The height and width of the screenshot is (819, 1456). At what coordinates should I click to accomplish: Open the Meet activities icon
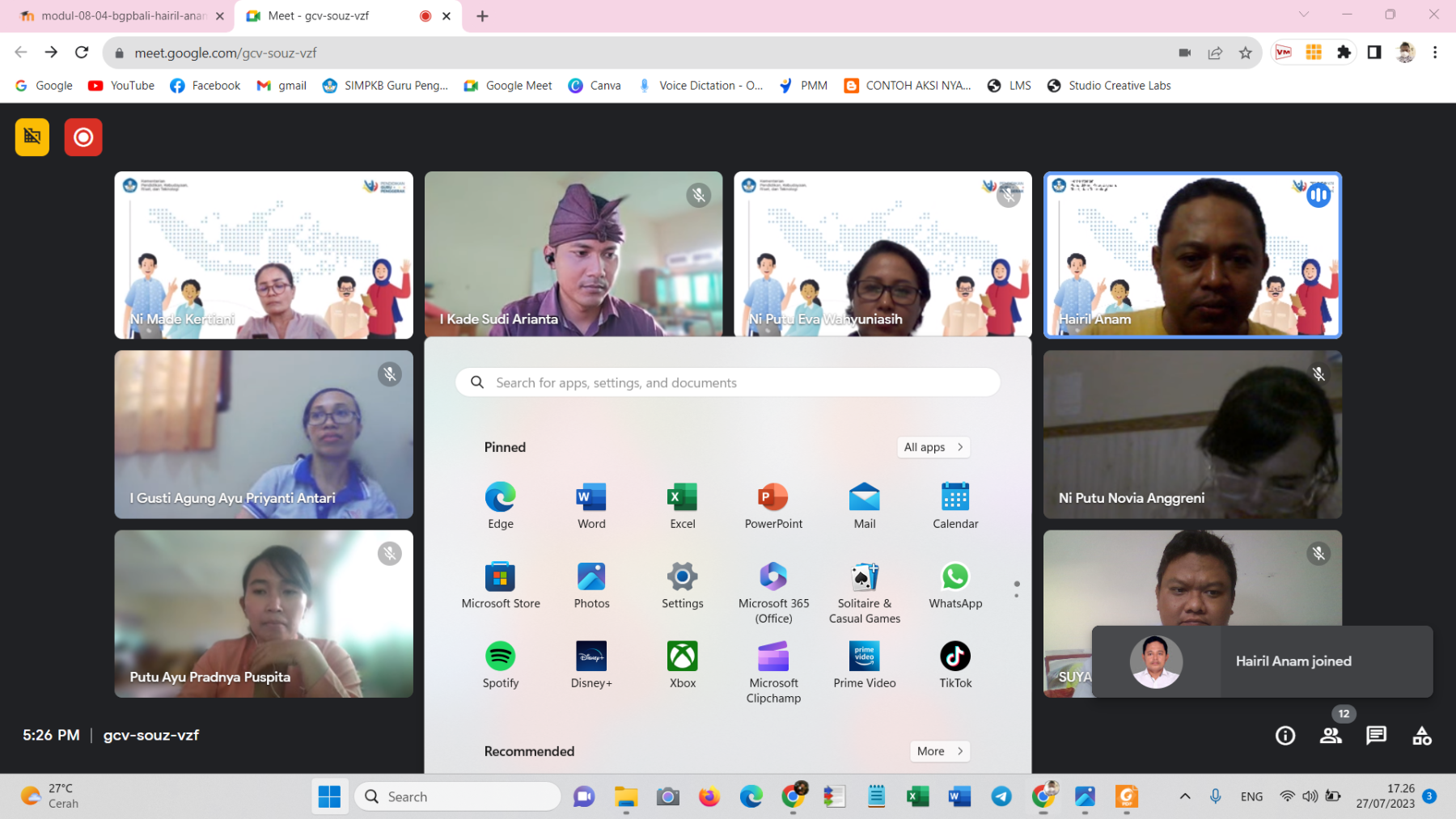(1421, 735)
